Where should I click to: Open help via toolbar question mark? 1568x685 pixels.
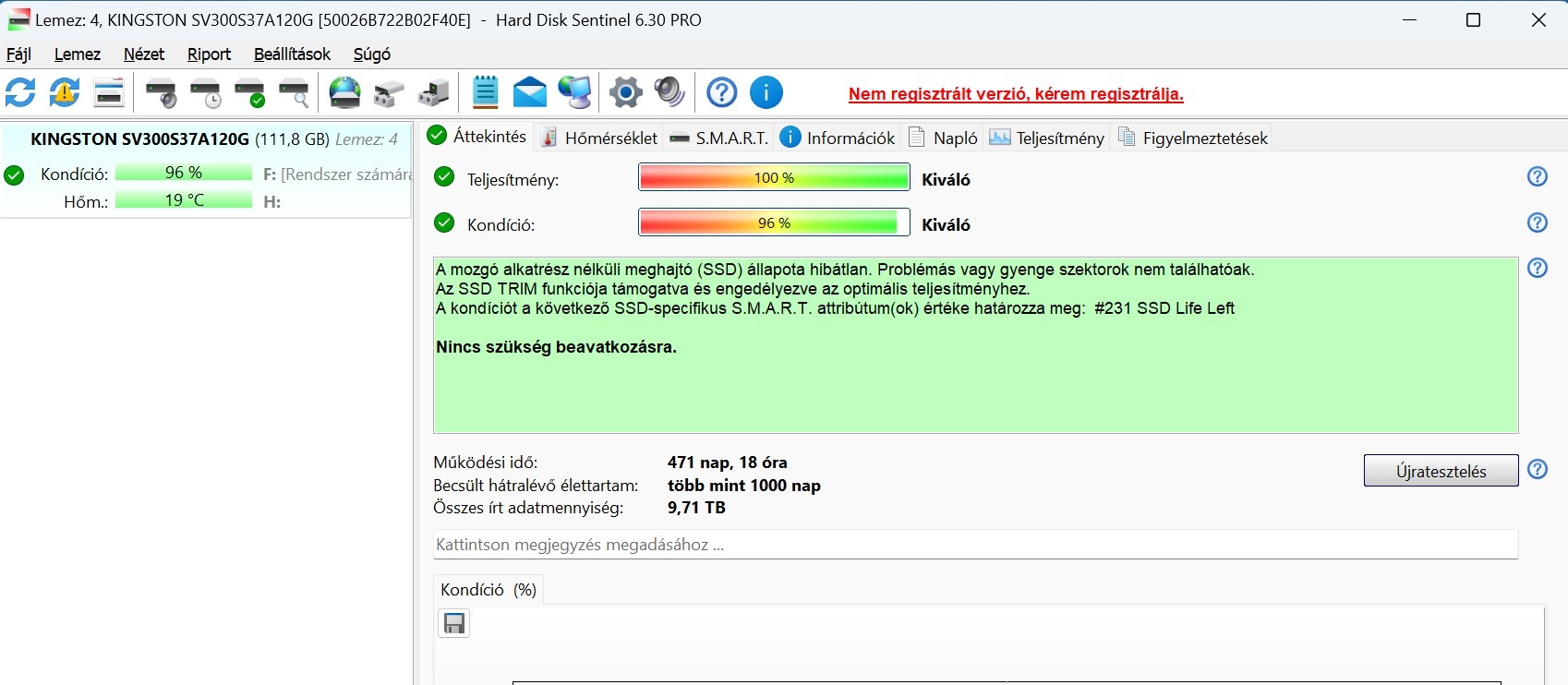point(722,92)
